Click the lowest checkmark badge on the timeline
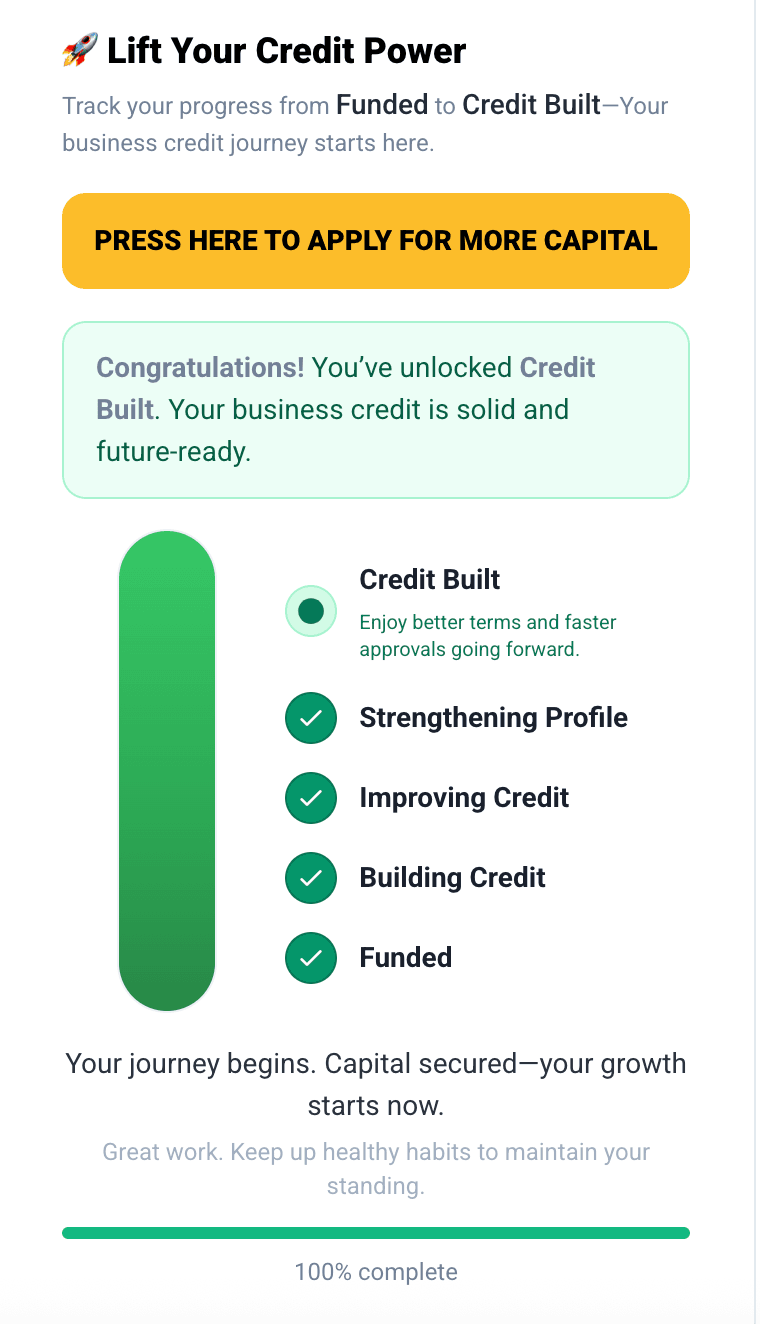The image size is (760, 1324). 311,957
